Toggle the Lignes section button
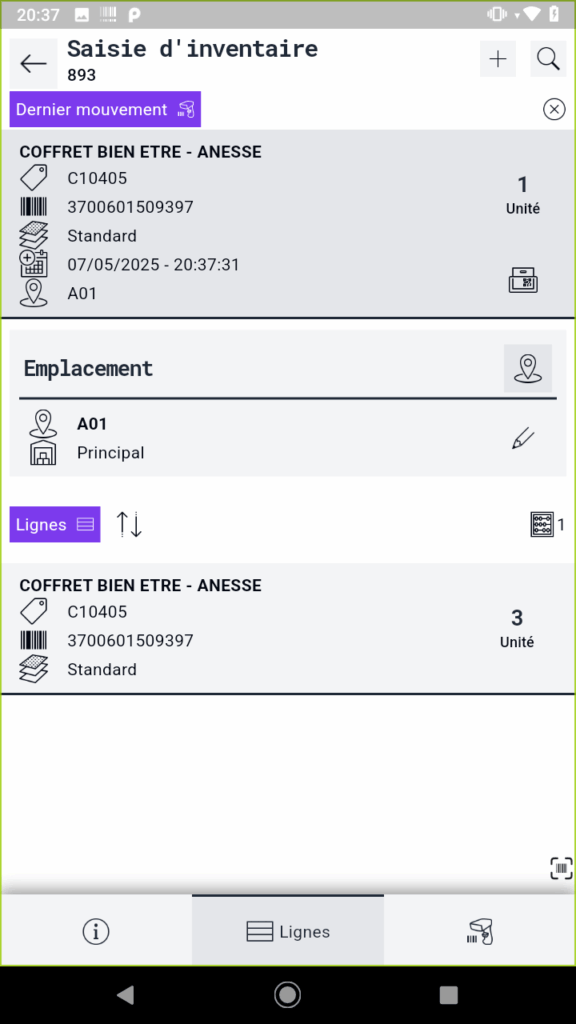576x1024 pixels. coord(55,524)
